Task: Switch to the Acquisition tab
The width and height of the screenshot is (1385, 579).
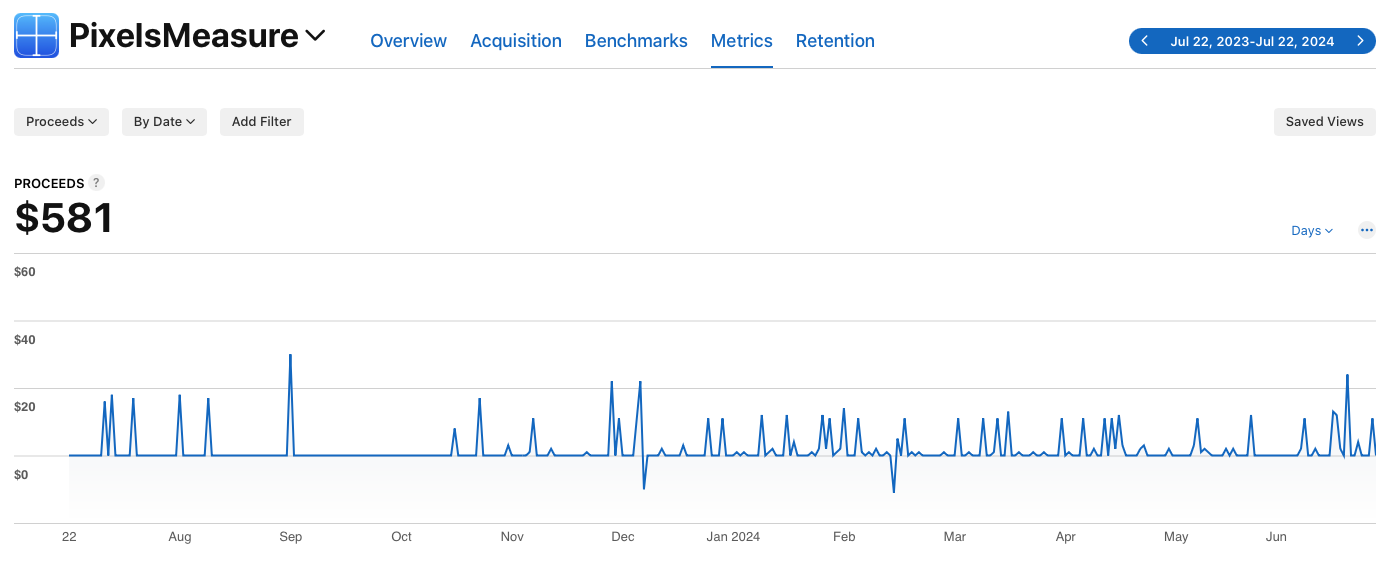Action: (x=516, y=41)
